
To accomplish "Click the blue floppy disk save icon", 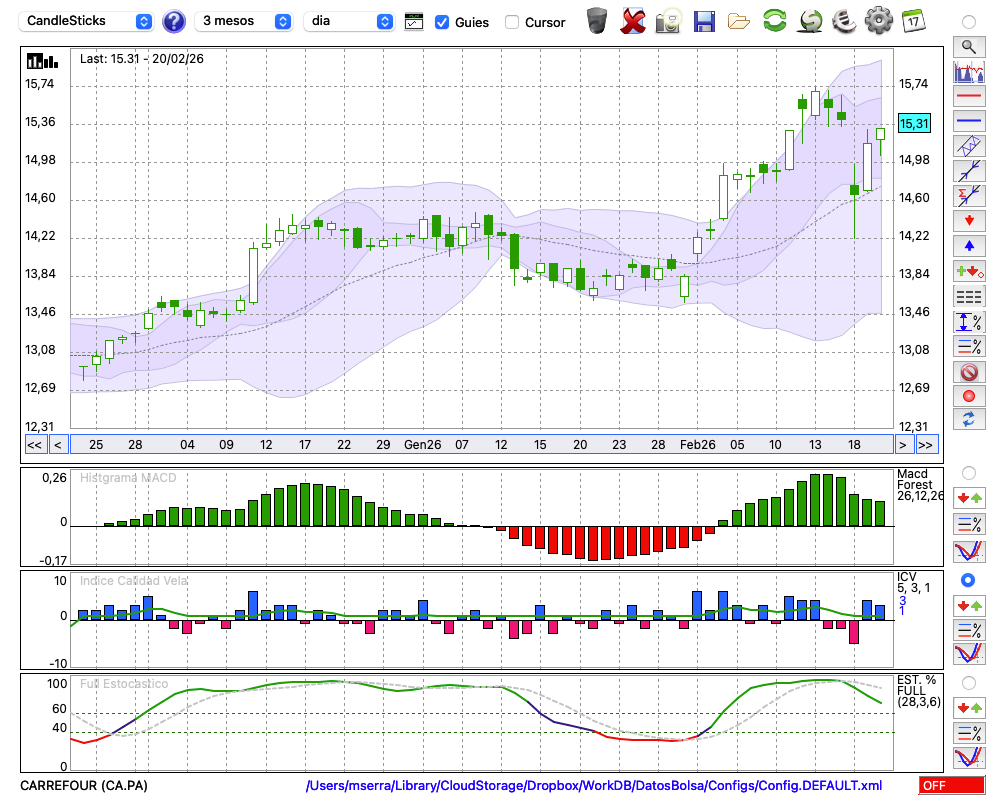I will point(704,21).
